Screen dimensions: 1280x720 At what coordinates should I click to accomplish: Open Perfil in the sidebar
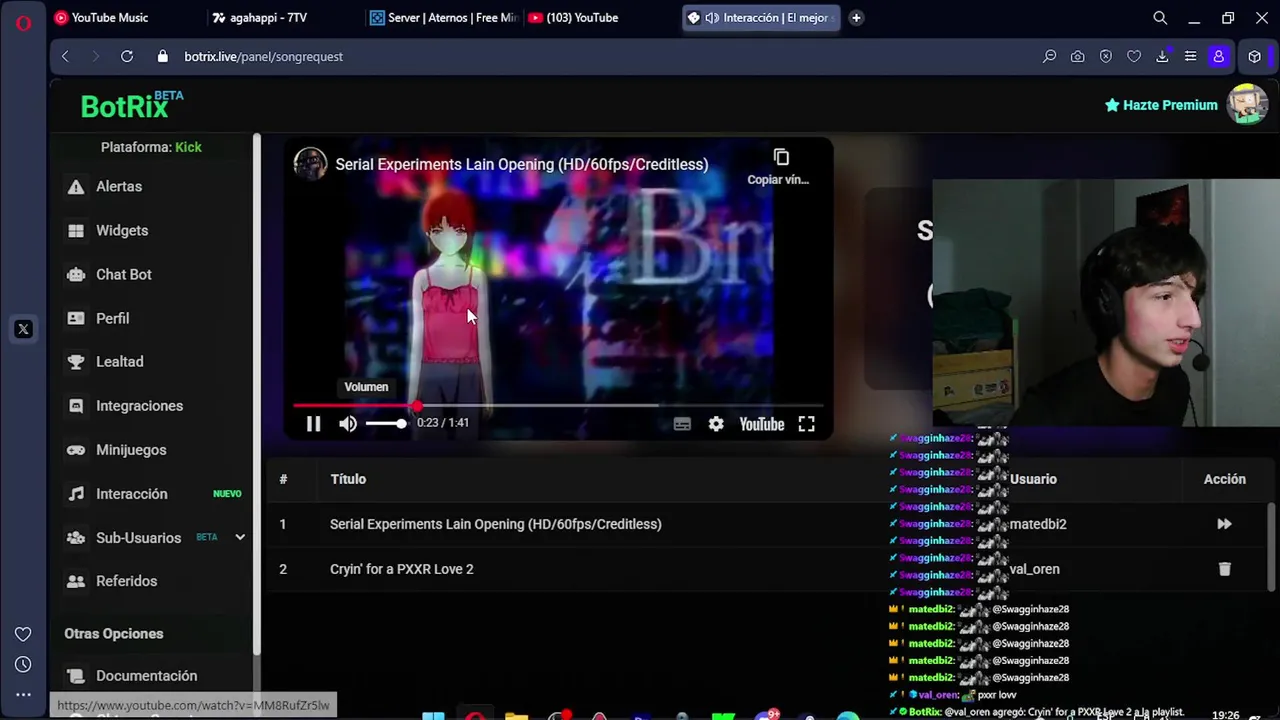pos(112,318)
